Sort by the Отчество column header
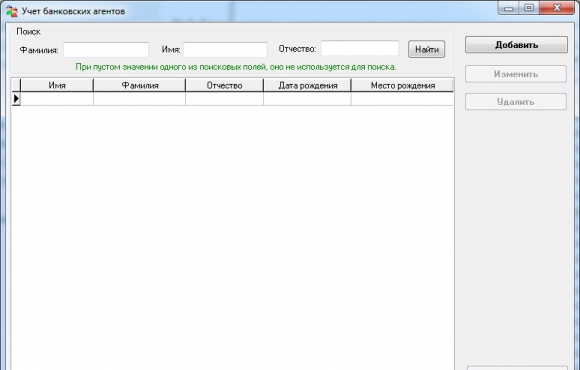 pyautogui.click(x=224, y=85)
